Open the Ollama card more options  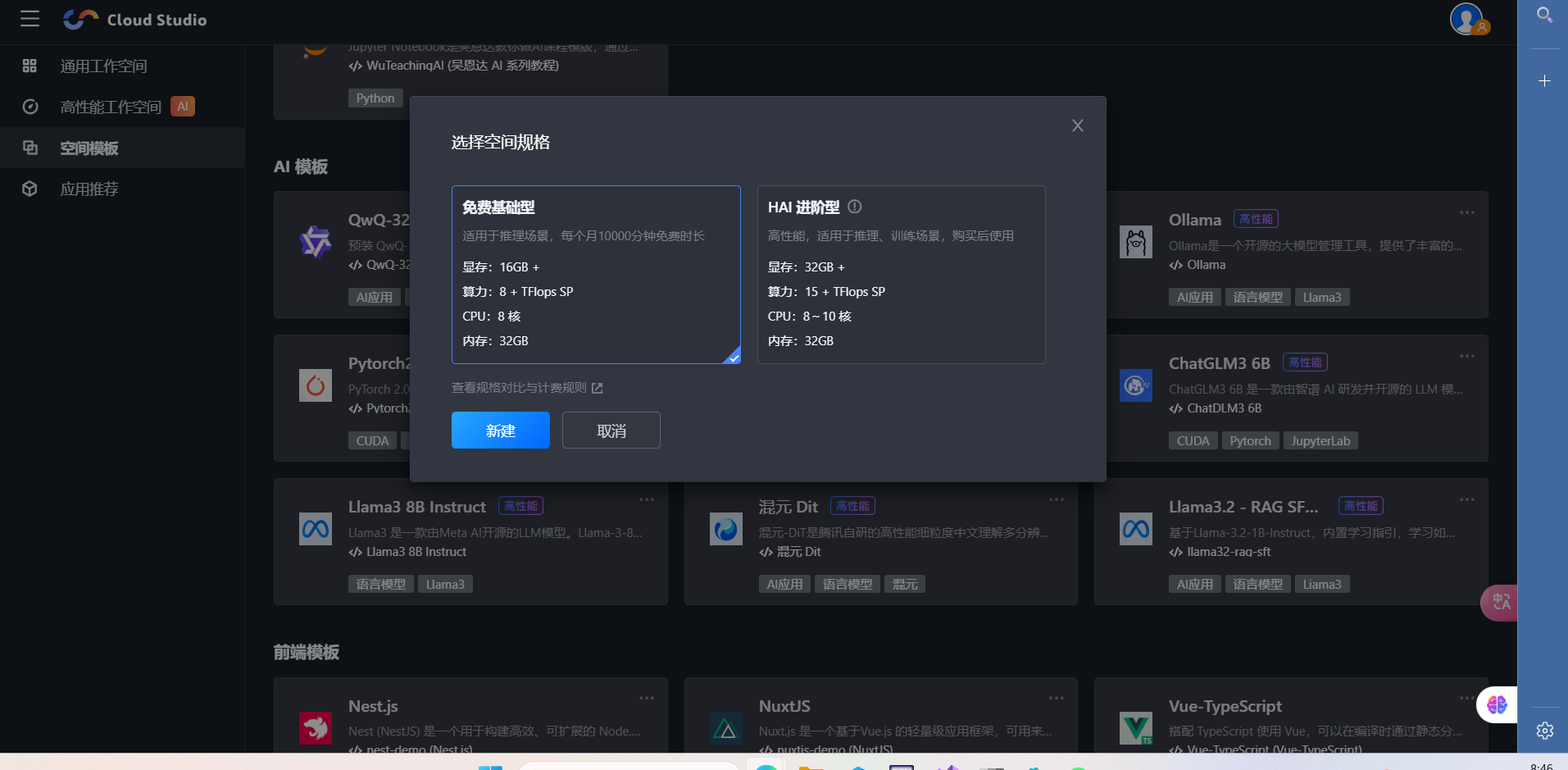click(1466, 212)
